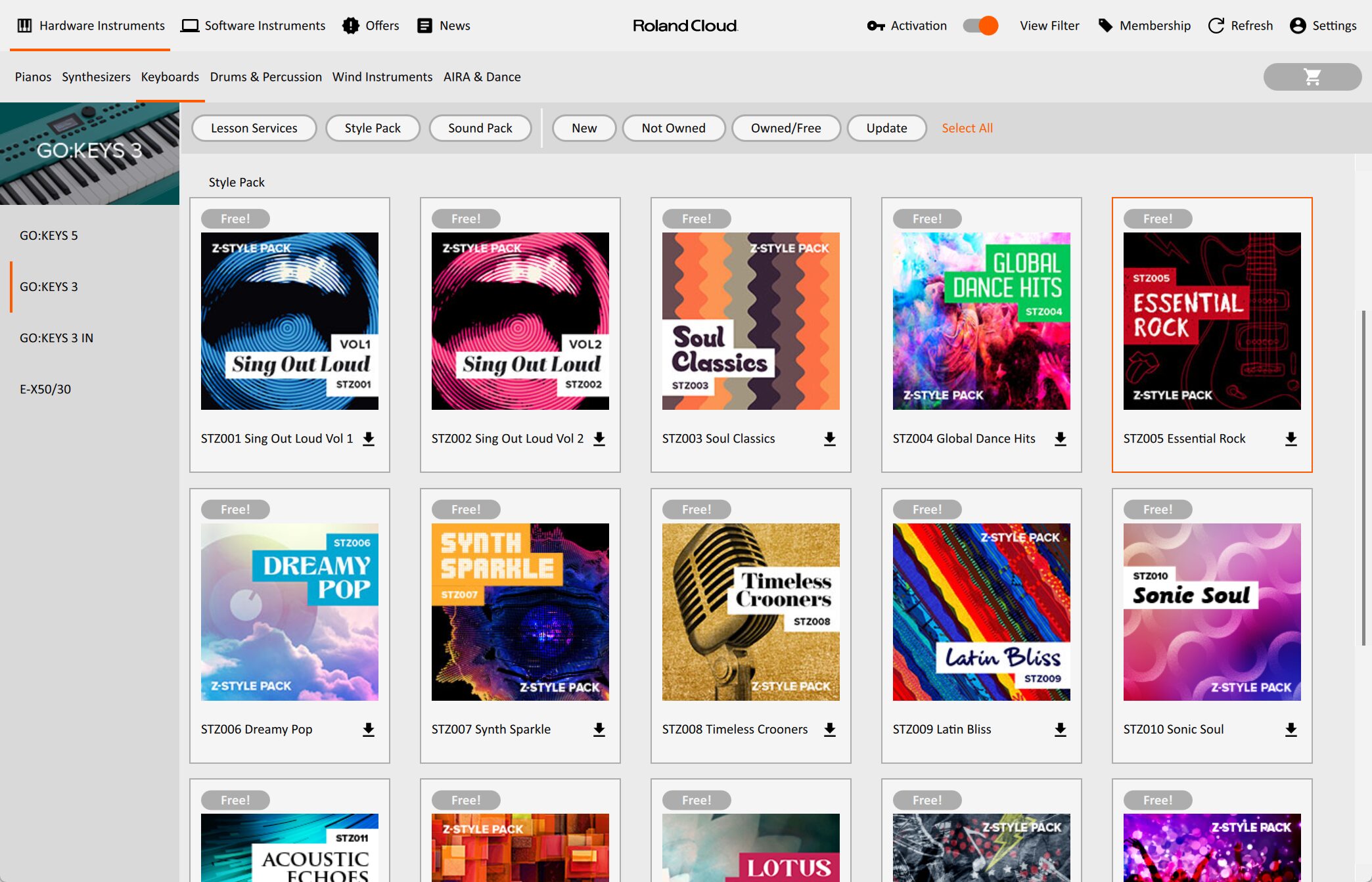Toggle the Sound Pack filter
Viewport: 1372px width, 882px height.
tap(480, 128)
